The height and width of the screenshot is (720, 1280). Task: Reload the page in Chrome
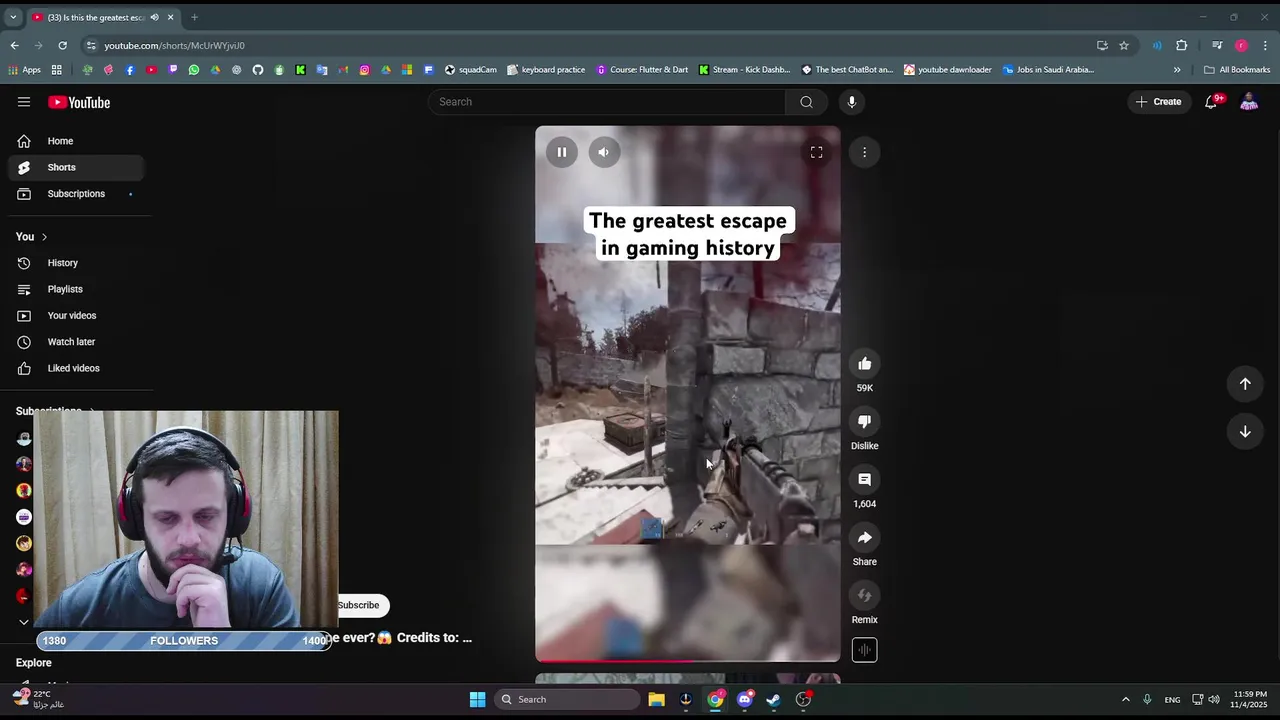(62, 45)
